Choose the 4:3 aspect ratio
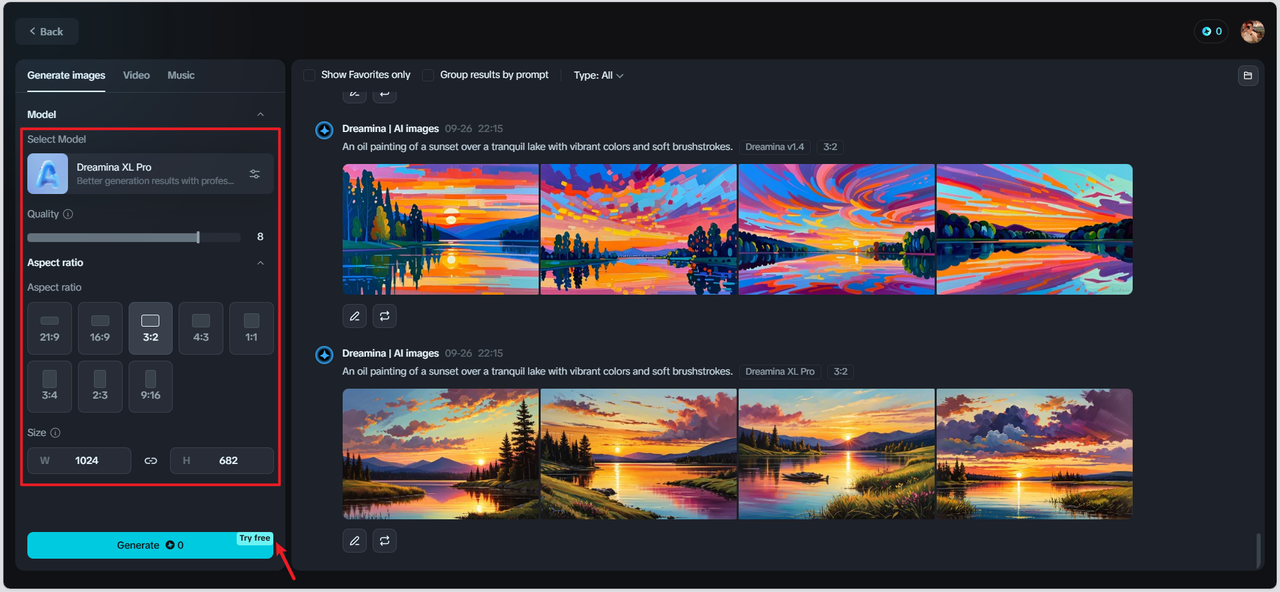This screenshot has width=1280, height=592. click(x=201, y=328)
